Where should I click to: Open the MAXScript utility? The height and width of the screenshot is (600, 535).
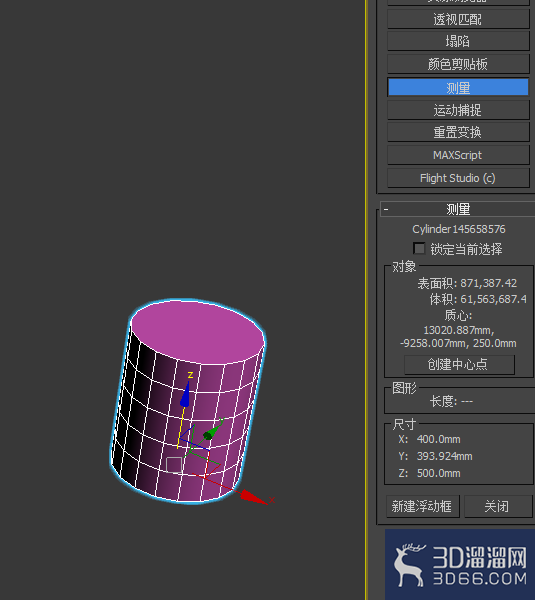(458, 155)
